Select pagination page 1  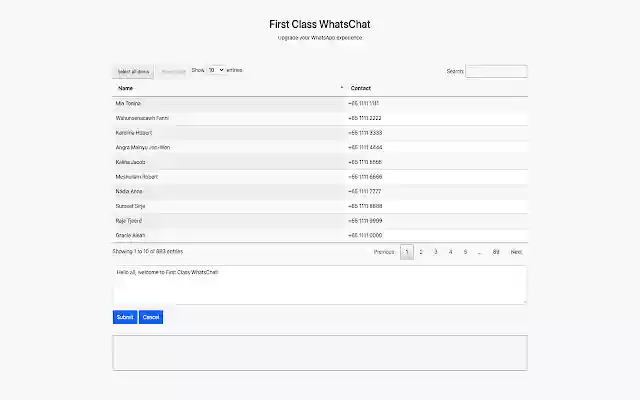pyautogui.click(x=407, y=252)
